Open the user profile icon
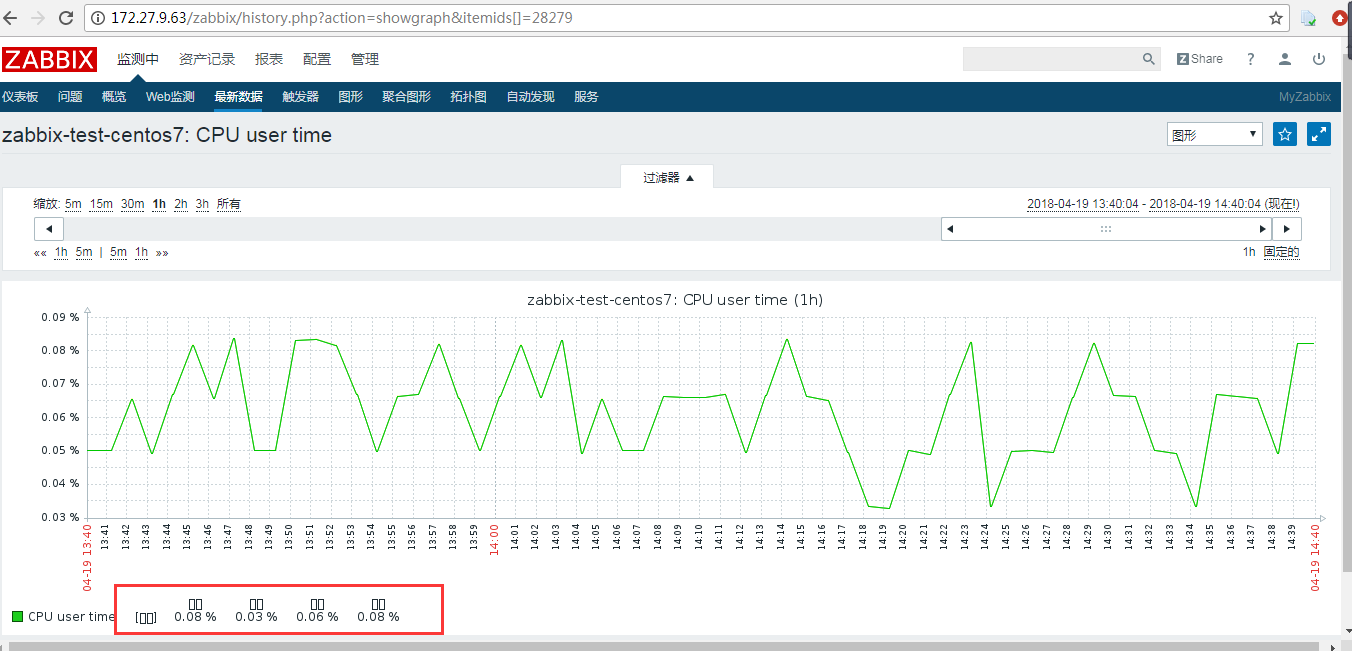The width and height of the screenshot is (1352, 651). coord(1284,59)
